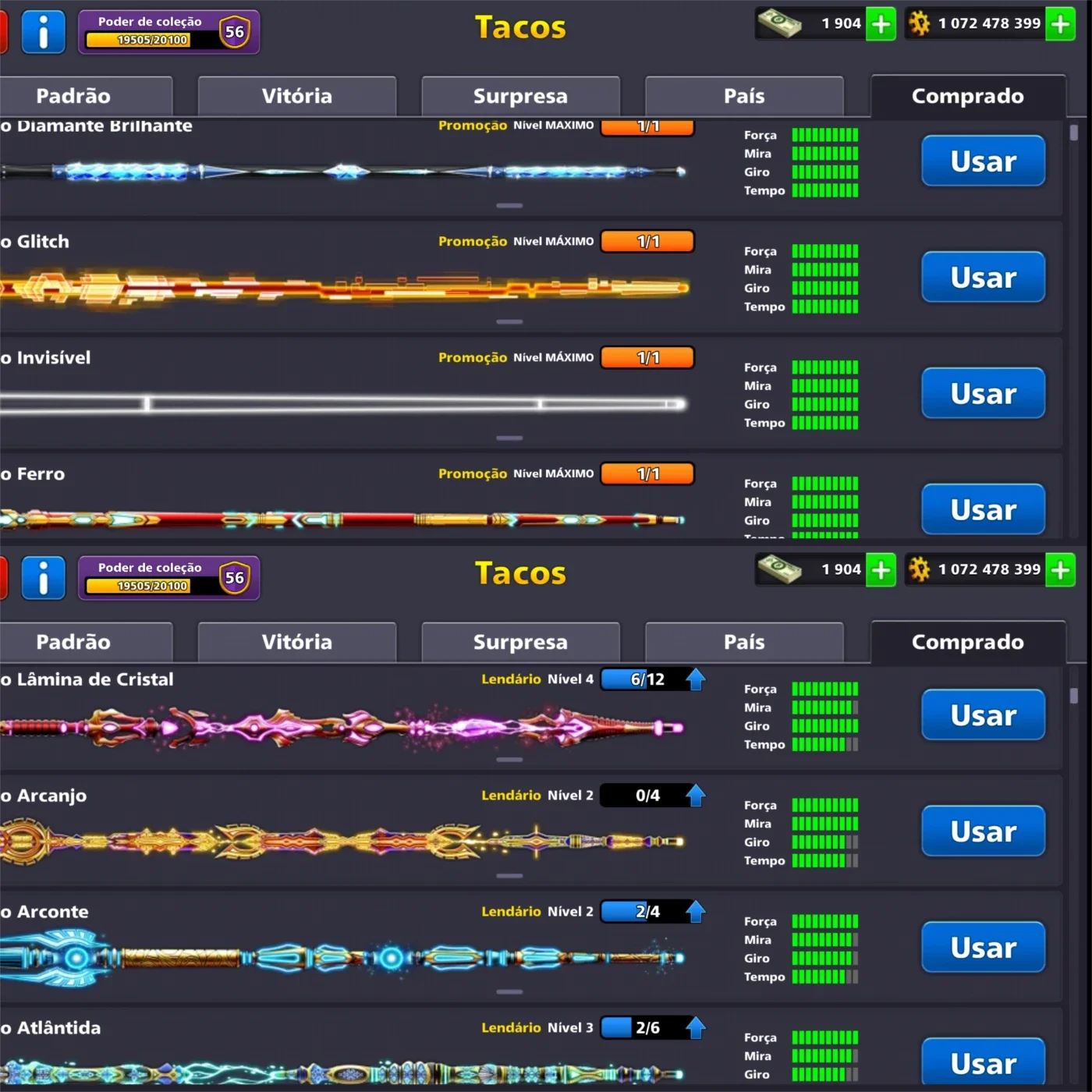
Task: Upgrade Arconte cue with blue arrow
Action: pos(696,912)
